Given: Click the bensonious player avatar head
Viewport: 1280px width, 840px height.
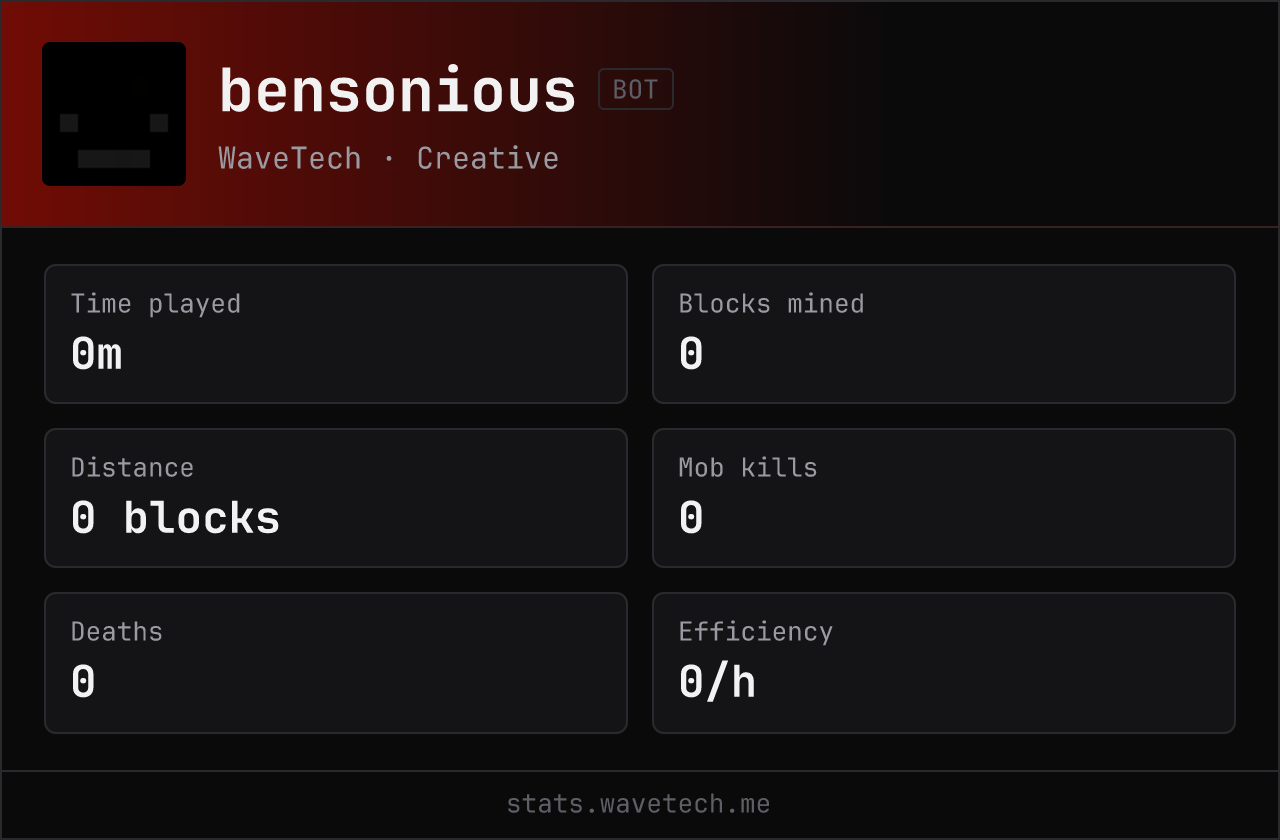Looking at the screenshot, I should click(114, 114).
